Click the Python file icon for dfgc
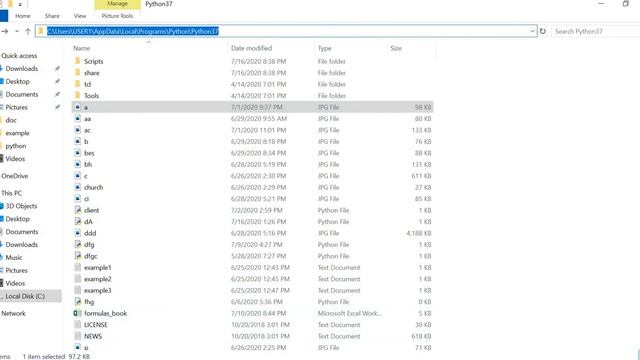 click(78, 256)
